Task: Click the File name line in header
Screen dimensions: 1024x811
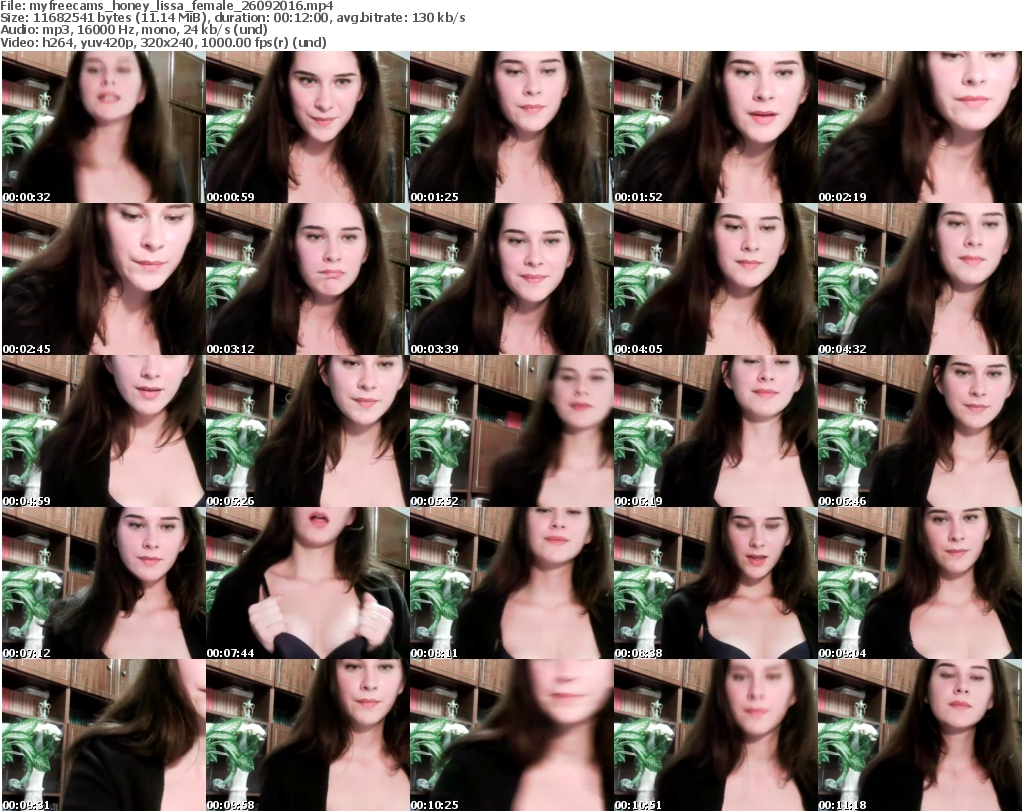Action: (167, 6)
